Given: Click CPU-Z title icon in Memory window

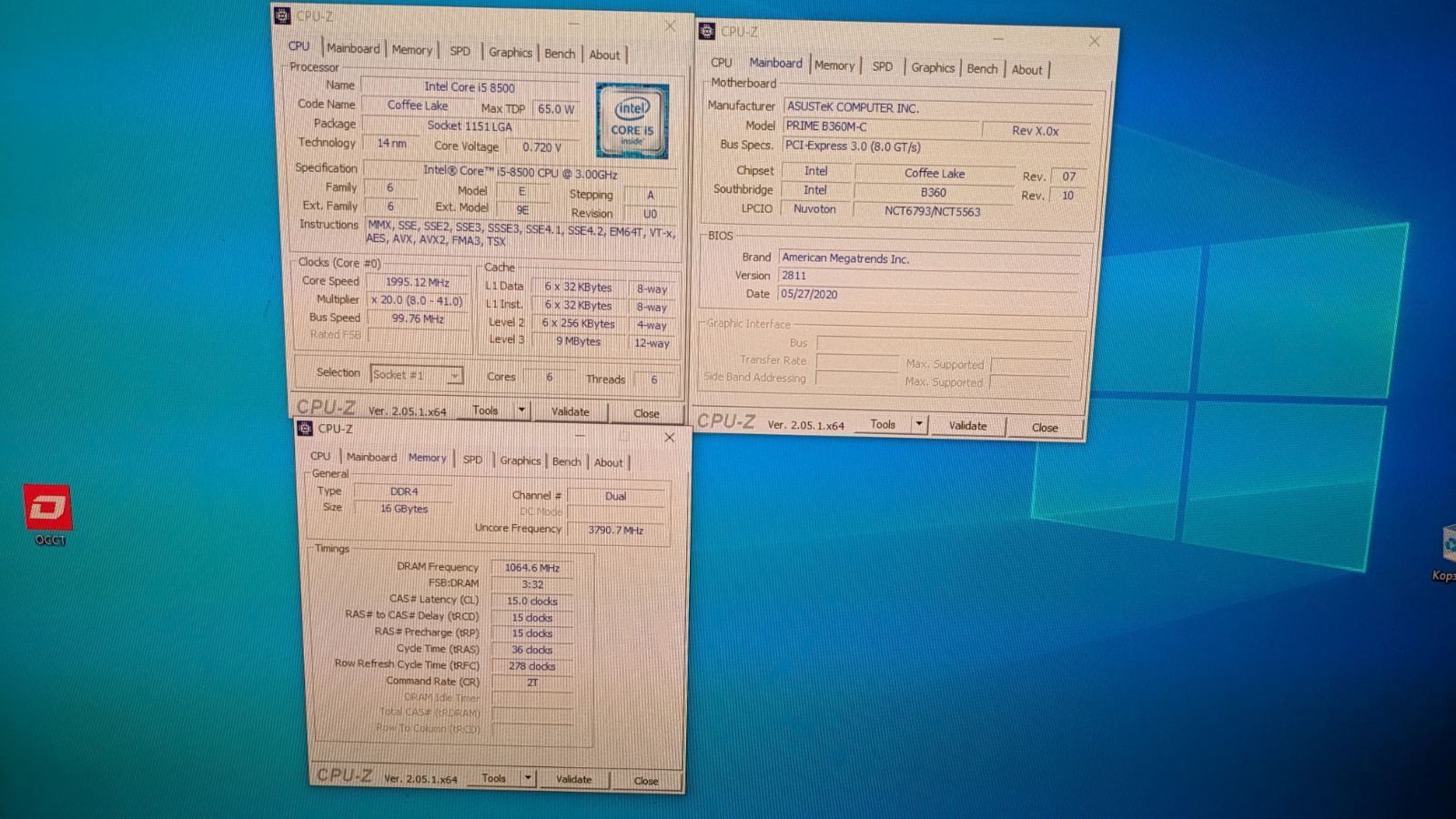Looking at the screenshot, I should tap(306, 429).
